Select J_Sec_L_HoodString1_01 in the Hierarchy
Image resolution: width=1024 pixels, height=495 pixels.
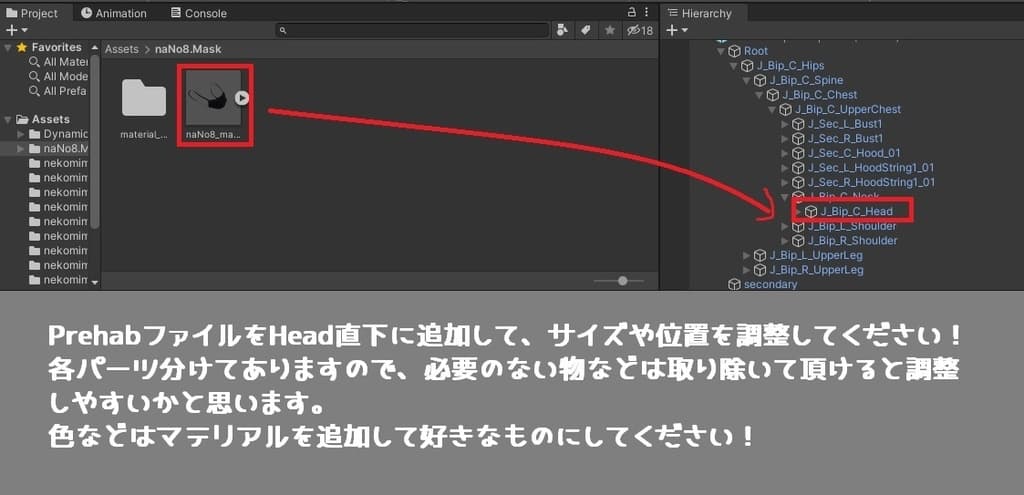(x=871, y=168)
